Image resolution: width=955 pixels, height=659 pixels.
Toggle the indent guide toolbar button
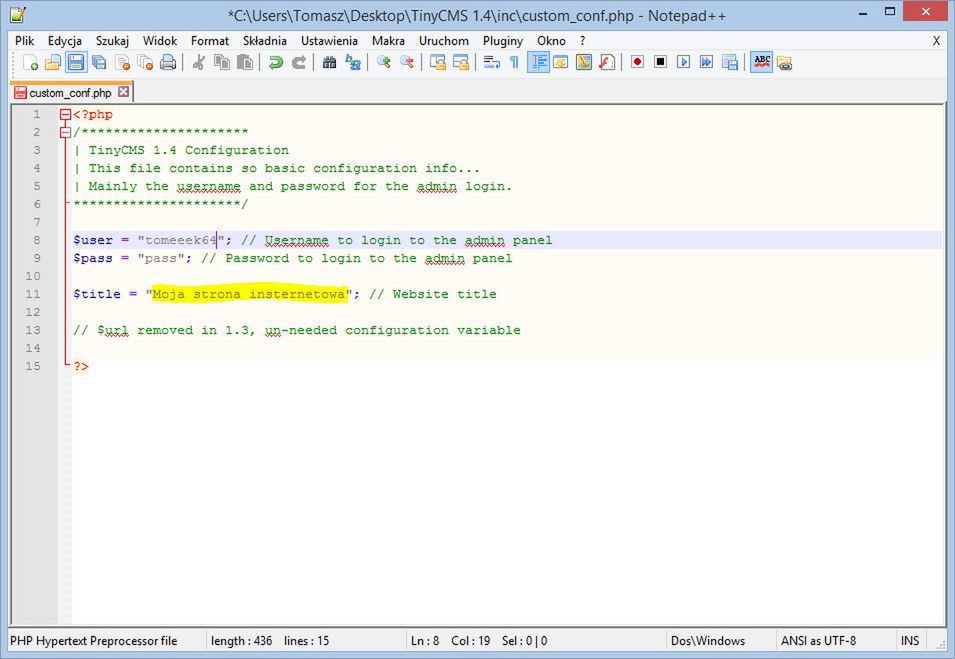click(538, 62)
